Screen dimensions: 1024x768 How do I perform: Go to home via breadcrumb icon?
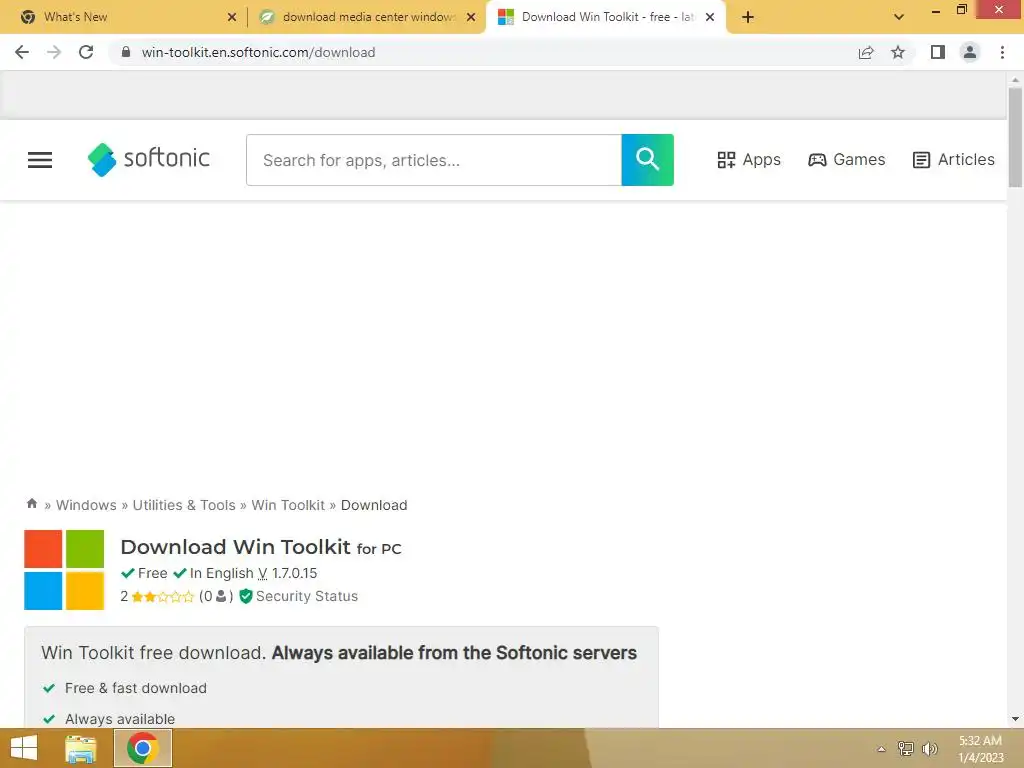pos(31,504)
